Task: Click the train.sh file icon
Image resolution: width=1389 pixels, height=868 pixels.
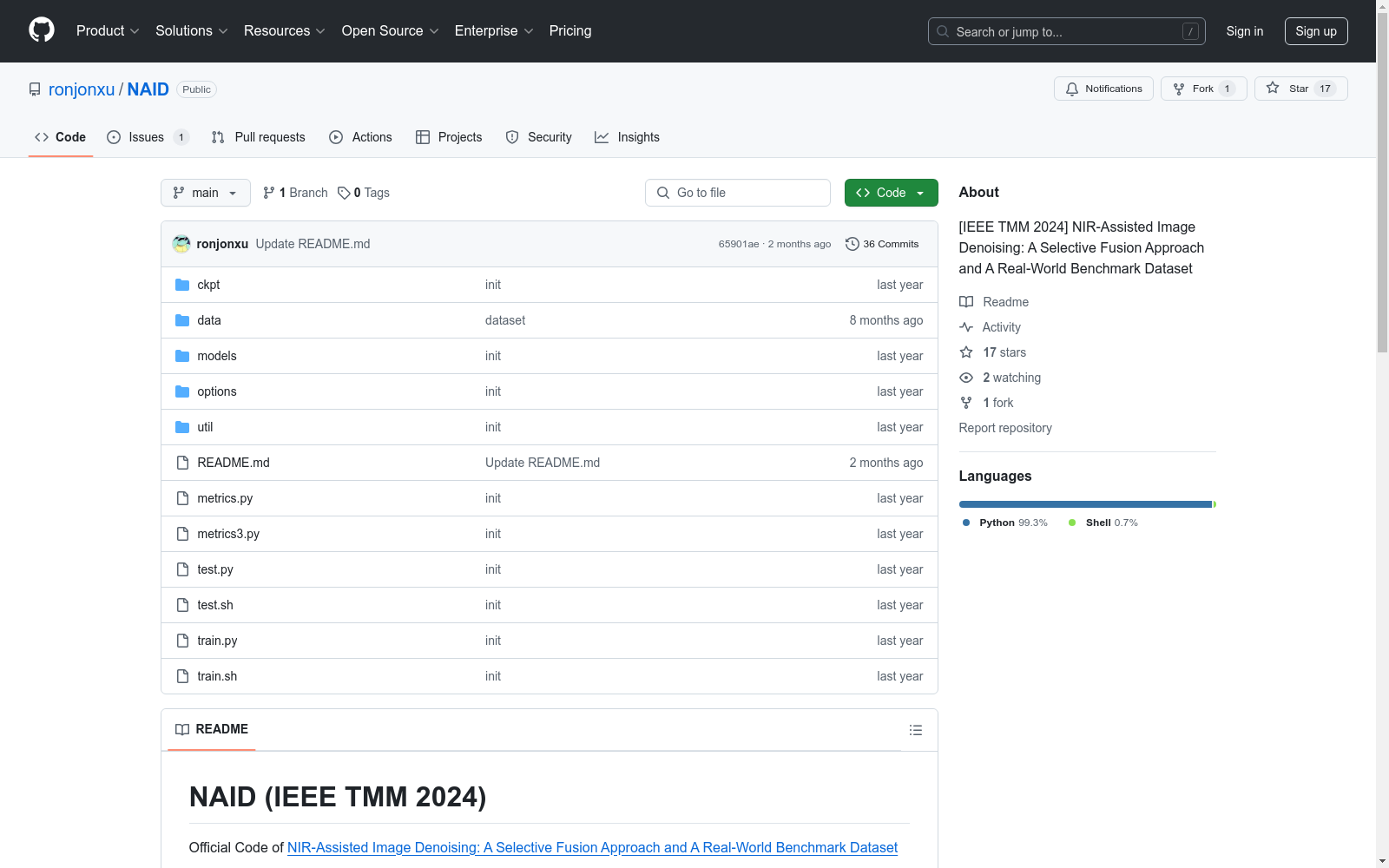Action: pyautogui.click(x=182, y=676)
